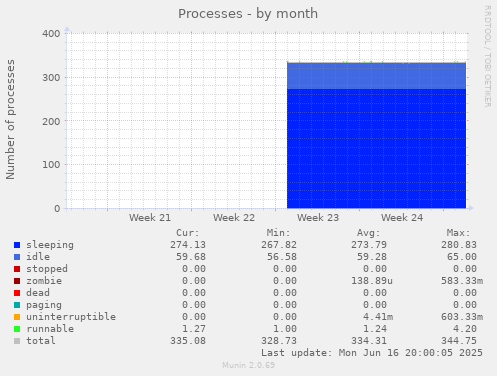Image resolution: width=497 pixels, height=376 pixels.
Task: Click uninterruptible maximum value 603.33m
Action: [462, 317]
